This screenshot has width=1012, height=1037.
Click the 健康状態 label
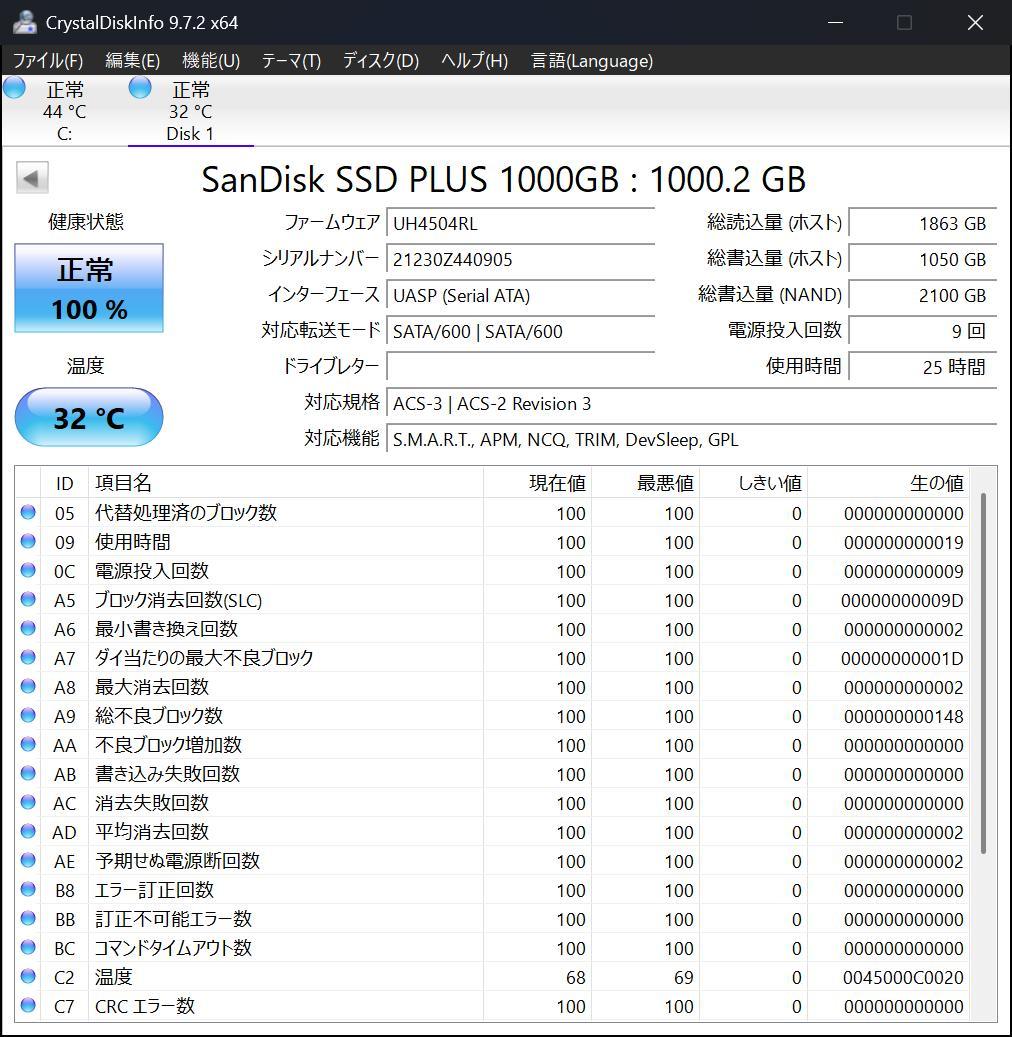click(86, 222)
